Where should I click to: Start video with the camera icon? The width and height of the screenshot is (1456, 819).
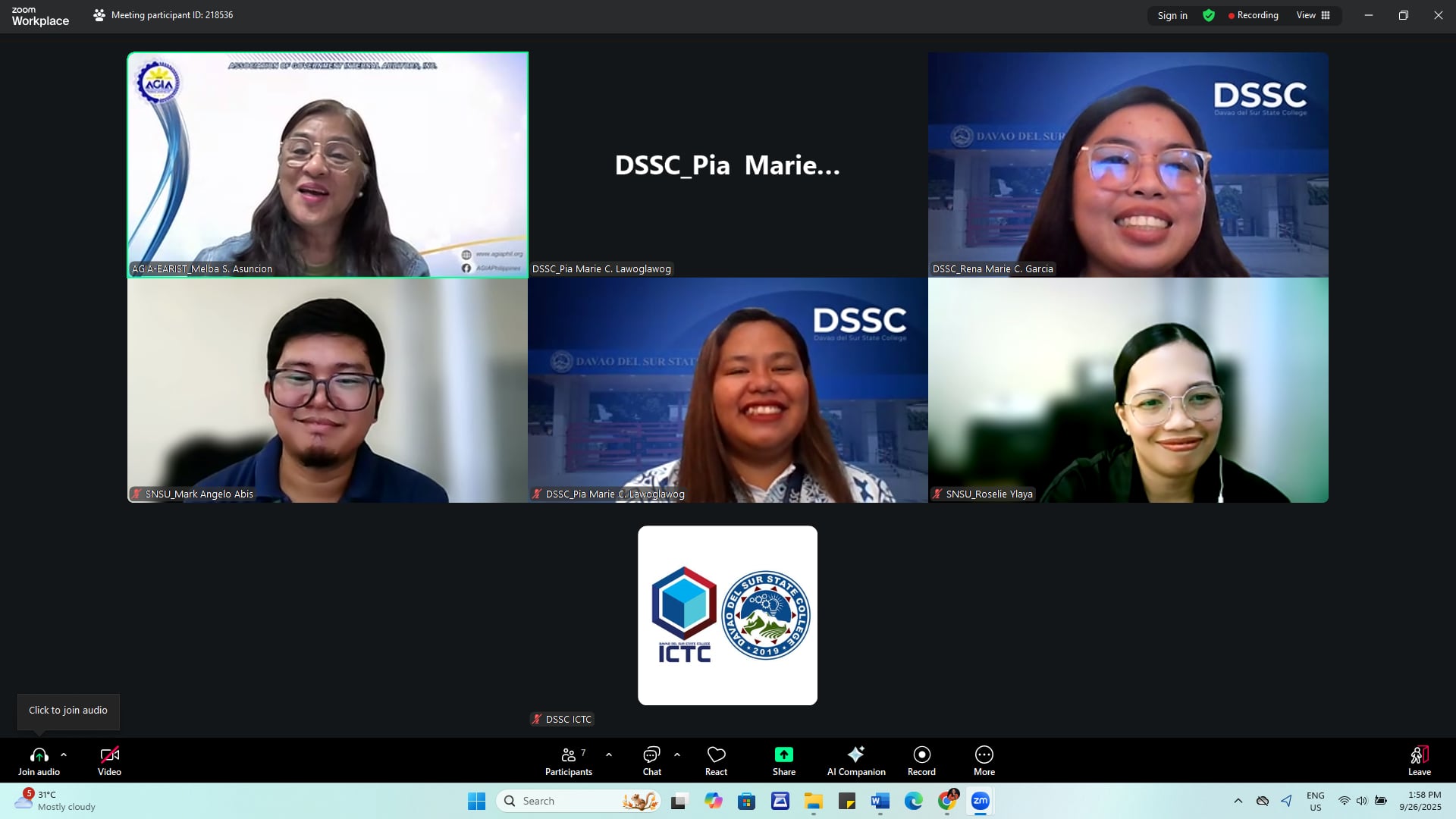click(109, 755)
